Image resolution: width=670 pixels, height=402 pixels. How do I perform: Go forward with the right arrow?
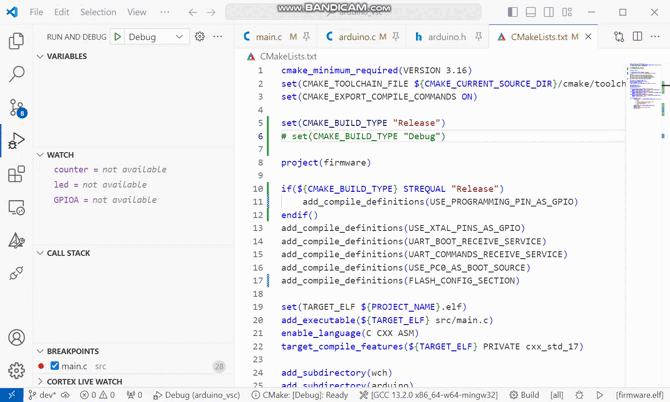point(211,12)
